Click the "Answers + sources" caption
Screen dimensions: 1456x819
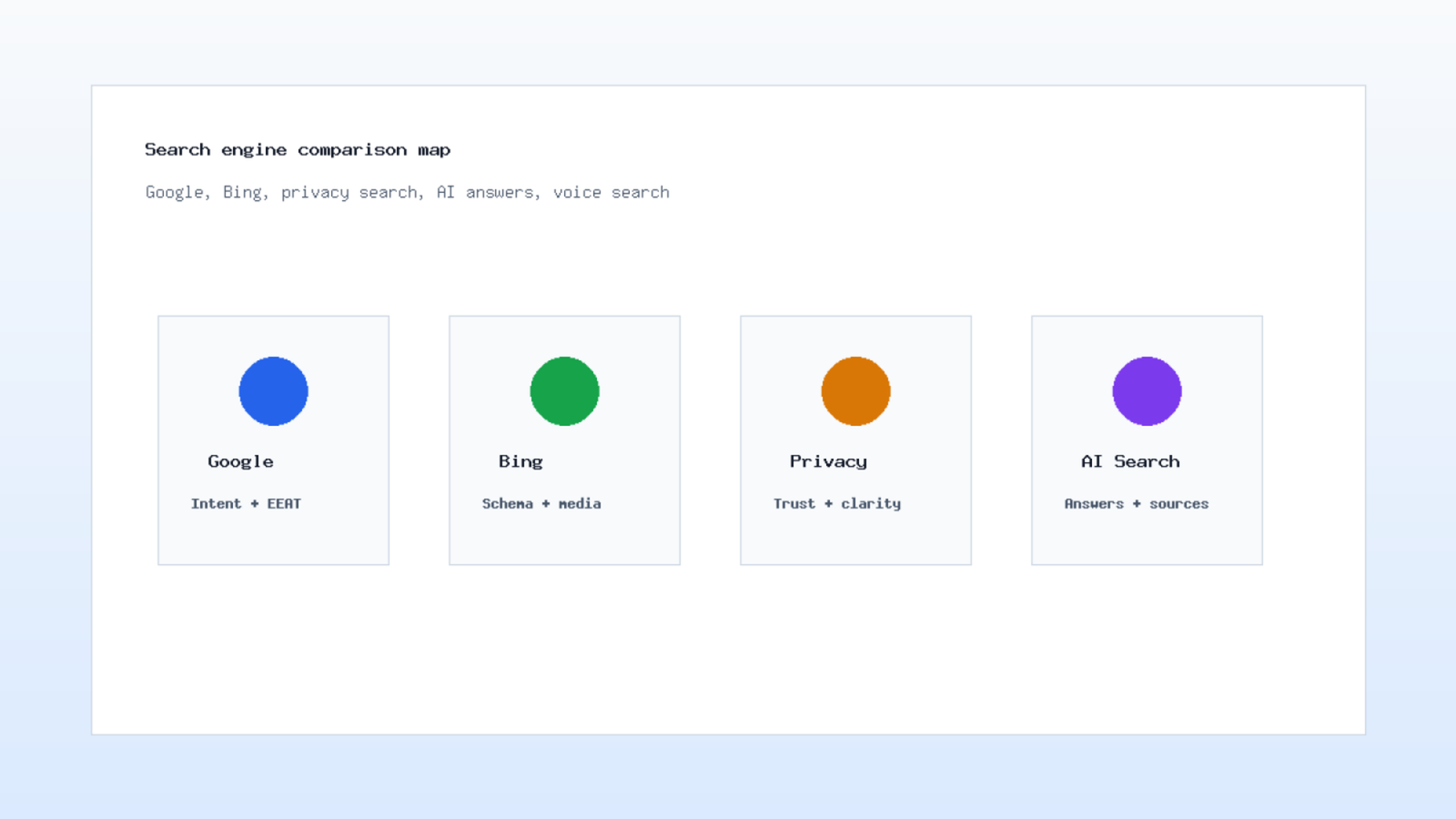tap(1137, 503)
